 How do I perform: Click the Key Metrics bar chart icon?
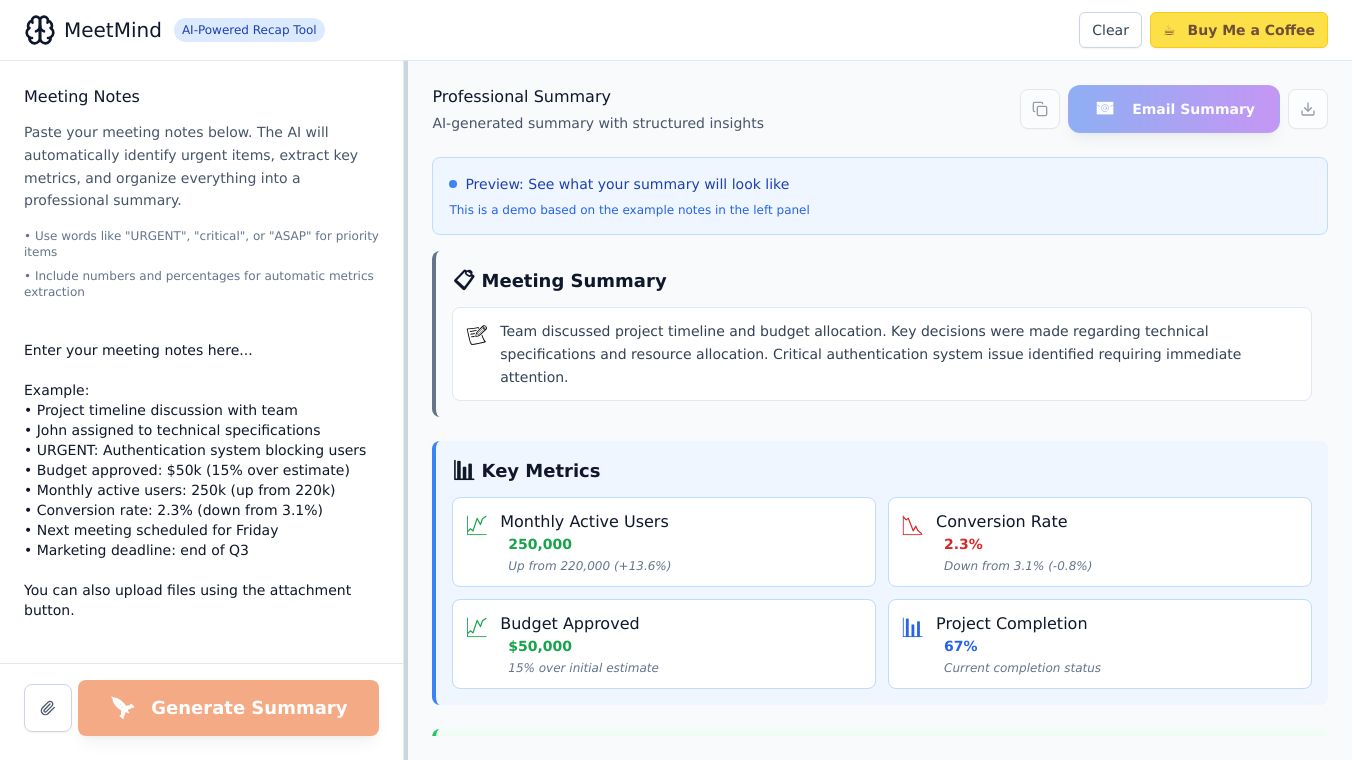coord(464,470)
